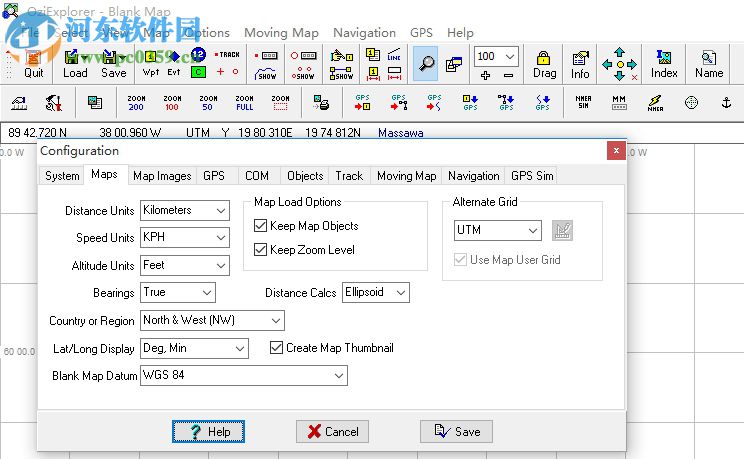Switch to the Moving Map tab
The image size is (744, 459).
pyautogui.click(x=407, y=176)
